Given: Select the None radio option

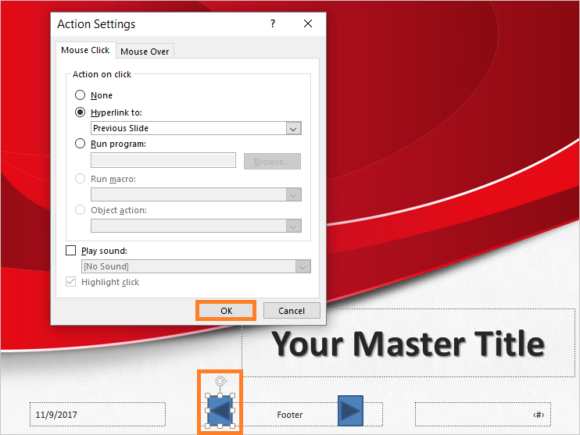Looking at the screenshot, I should point(80,95).
